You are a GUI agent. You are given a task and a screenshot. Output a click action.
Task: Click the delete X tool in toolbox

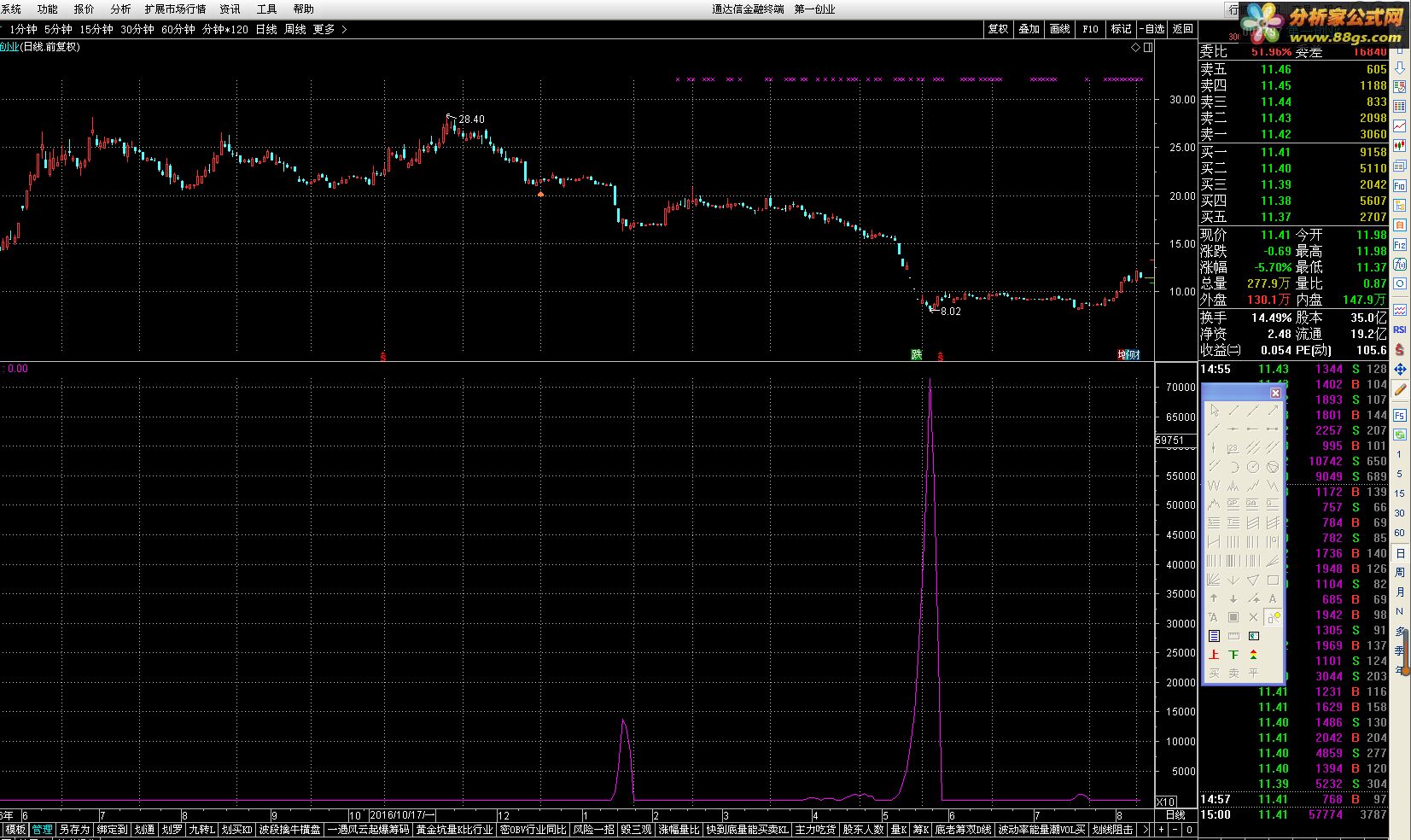[x=1253, y=617]
